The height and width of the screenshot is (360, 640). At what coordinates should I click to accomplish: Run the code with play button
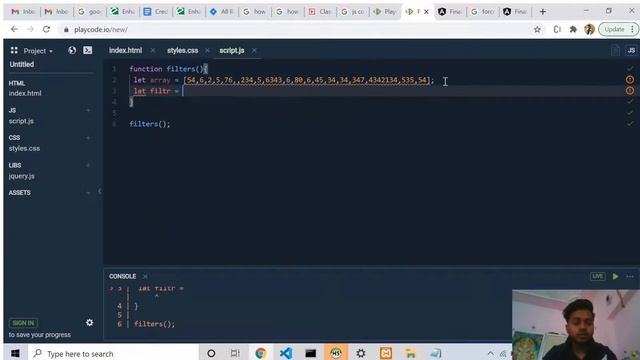pyautogui.click(x=615, y=276)
